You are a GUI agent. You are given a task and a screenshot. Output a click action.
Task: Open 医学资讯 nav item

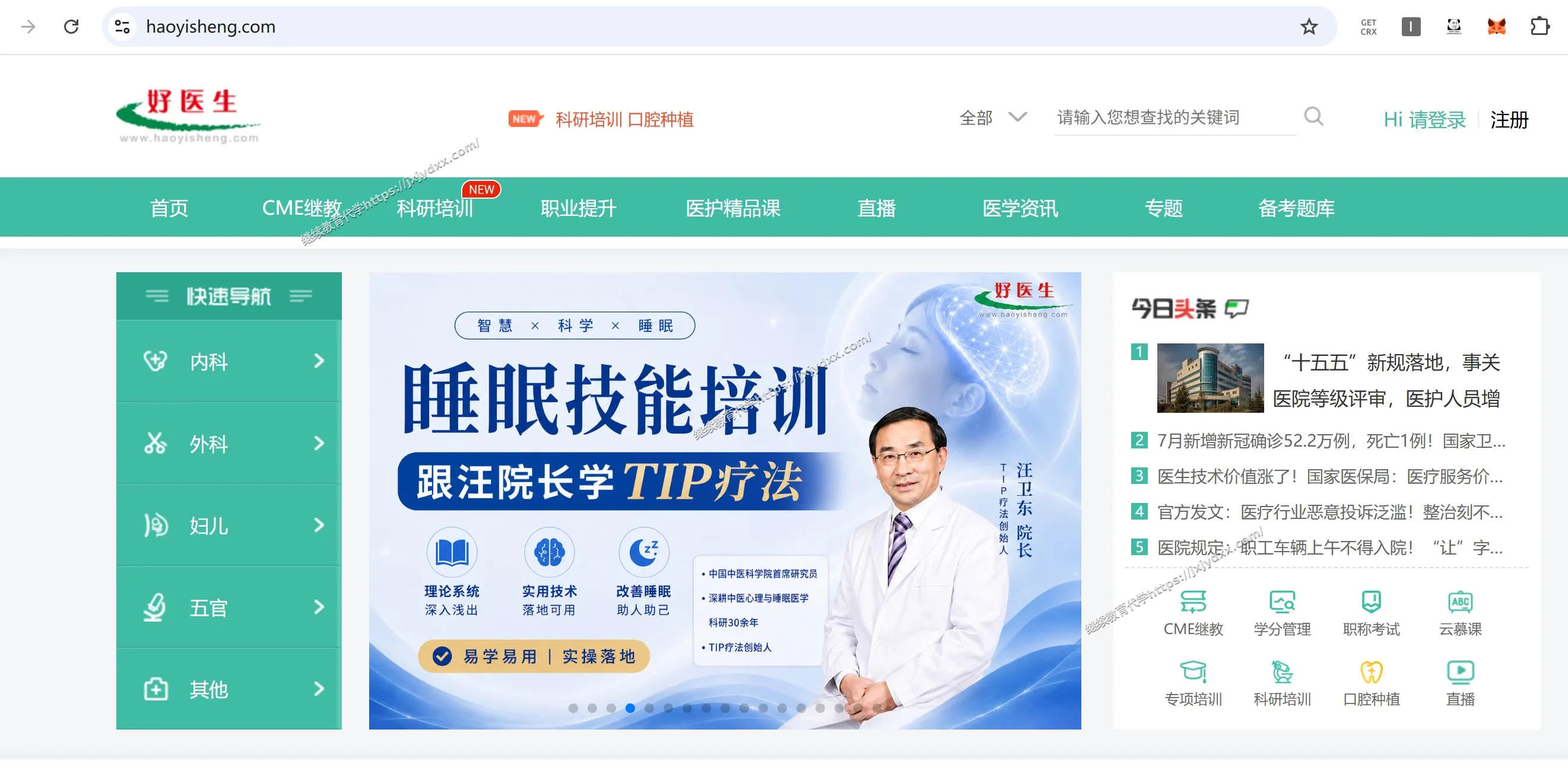(x=1020, y=208)
